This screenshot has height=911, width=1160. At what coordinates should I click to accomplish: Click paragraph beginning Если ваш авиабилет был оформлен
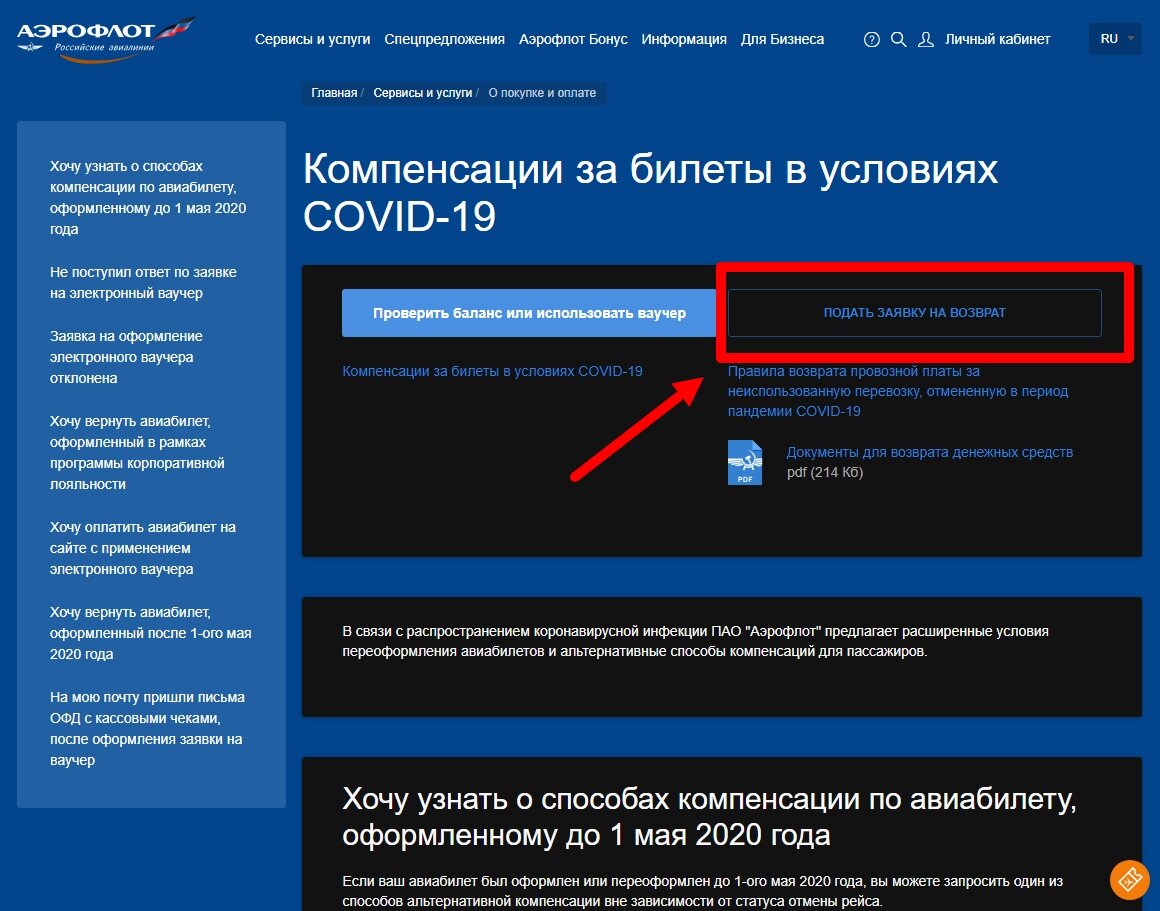(x=702, y=891)
